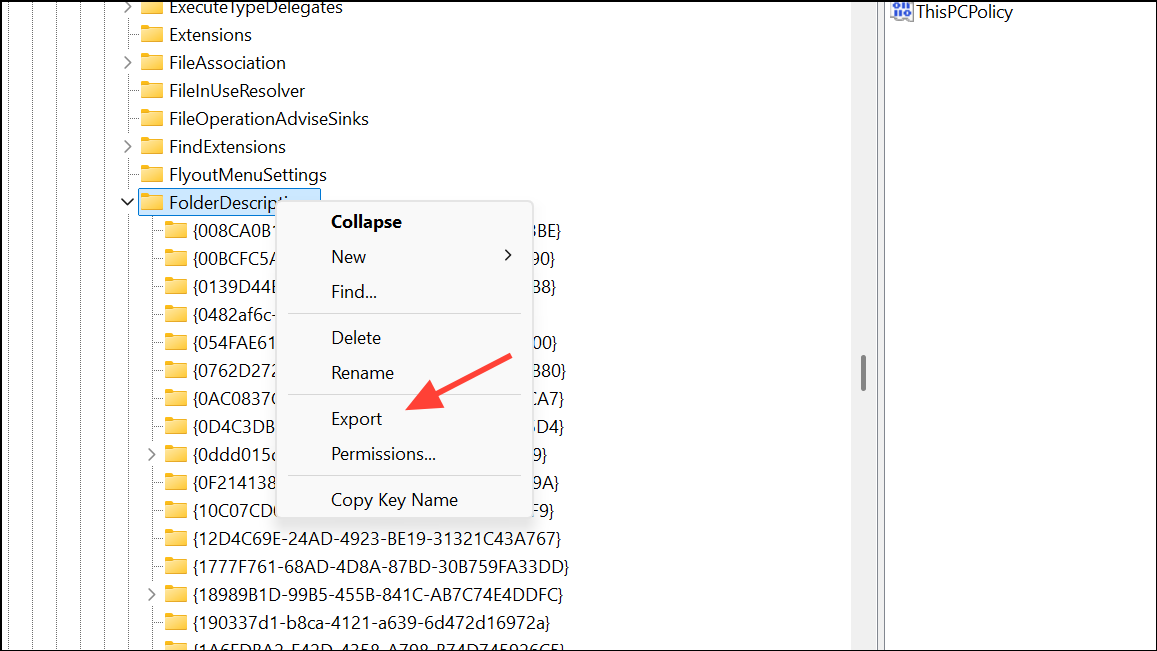Click the vertical scrollbar thumb
This screenshot has height=651, width=1157.
pyautogui.click(x=862, y=374)
